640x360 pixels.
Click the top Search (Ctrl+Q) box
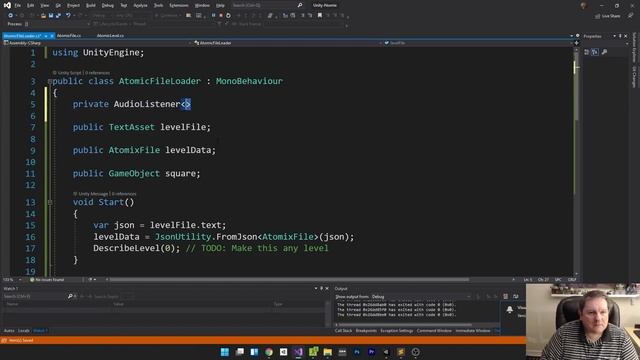click(267, 5)
